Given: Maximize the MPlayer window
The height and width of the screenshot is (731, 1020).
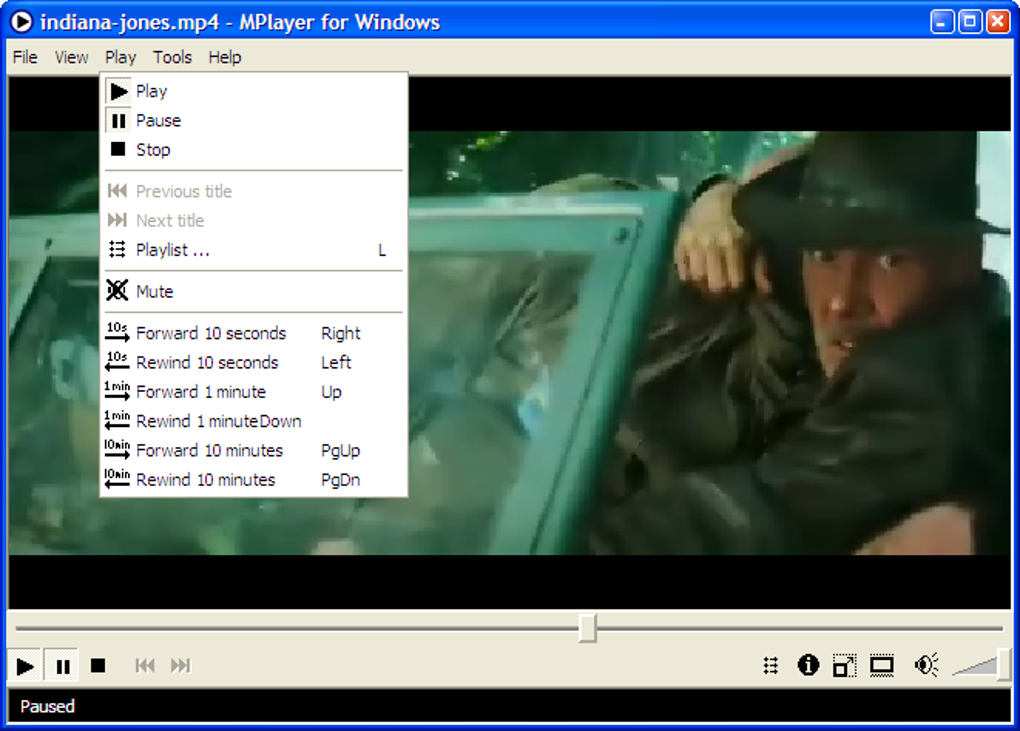Looking at the screenshot, I should tap(969, 21).
